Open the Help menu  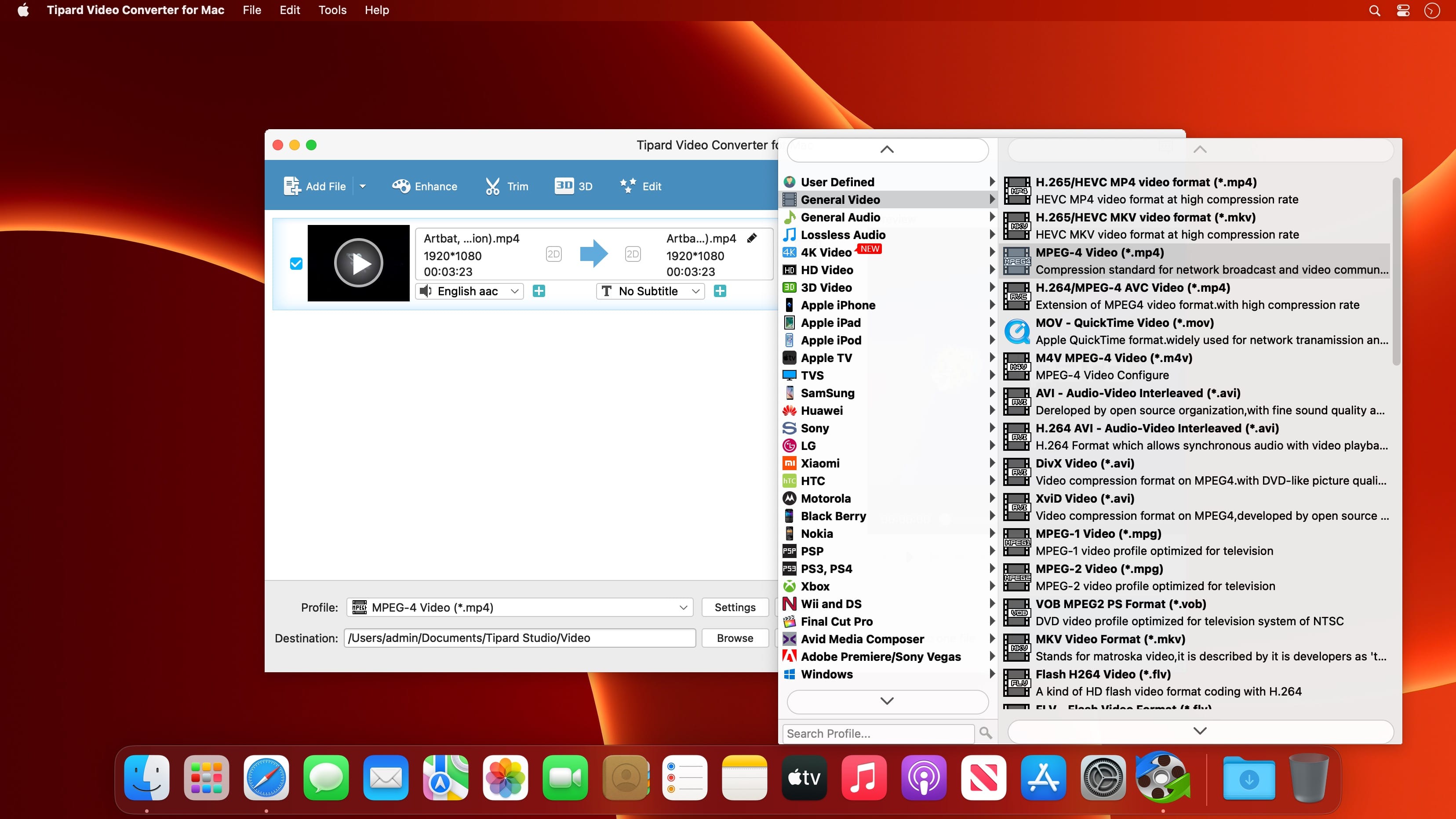[377, 10]
